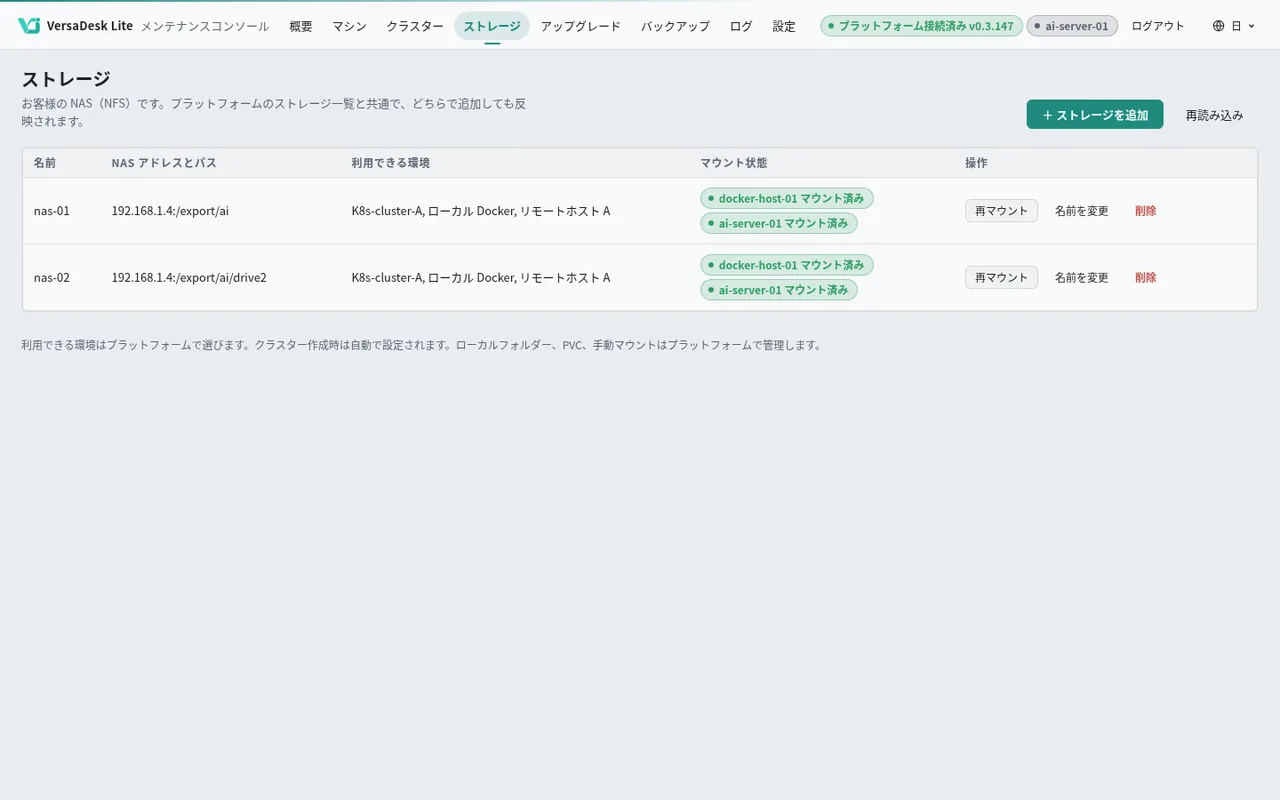Open the language selector dropdown

[x=1233, y=26]
